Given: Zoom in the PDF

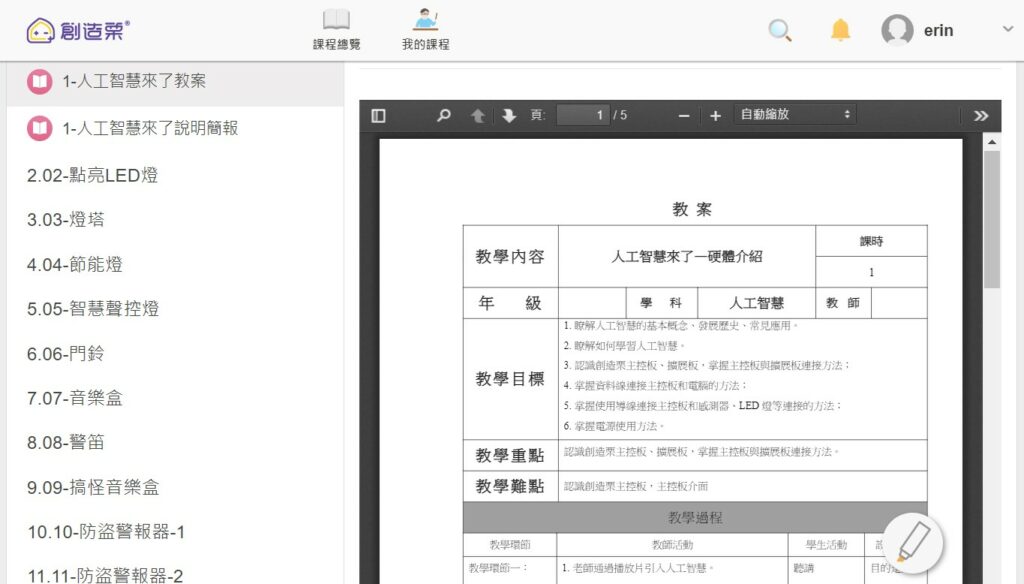Looking at the screenshot, I should 715,116.
